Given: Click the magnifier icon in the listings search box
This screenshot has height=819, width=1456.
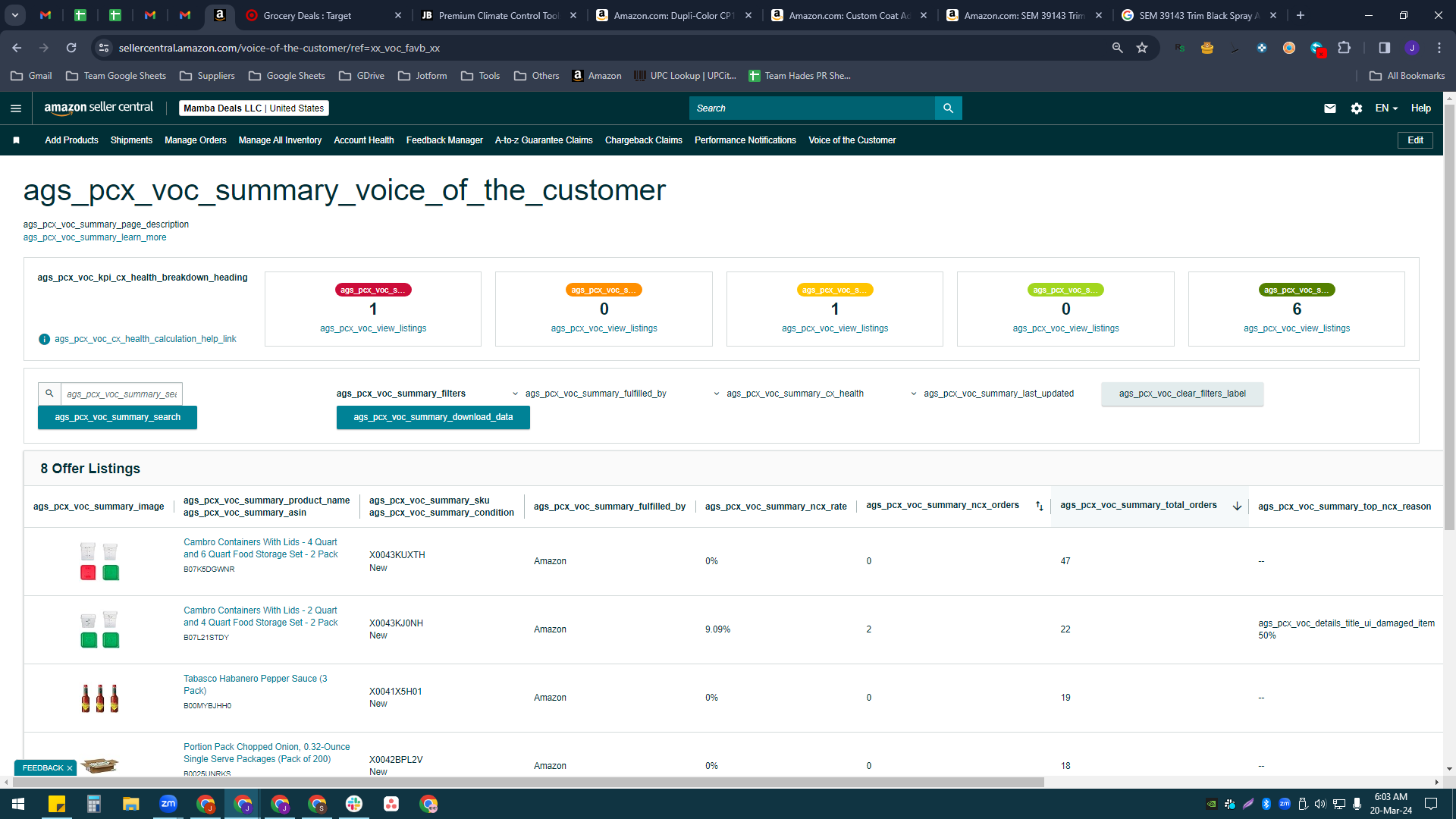Looking at the screenshot, I should tap(49, 394).
